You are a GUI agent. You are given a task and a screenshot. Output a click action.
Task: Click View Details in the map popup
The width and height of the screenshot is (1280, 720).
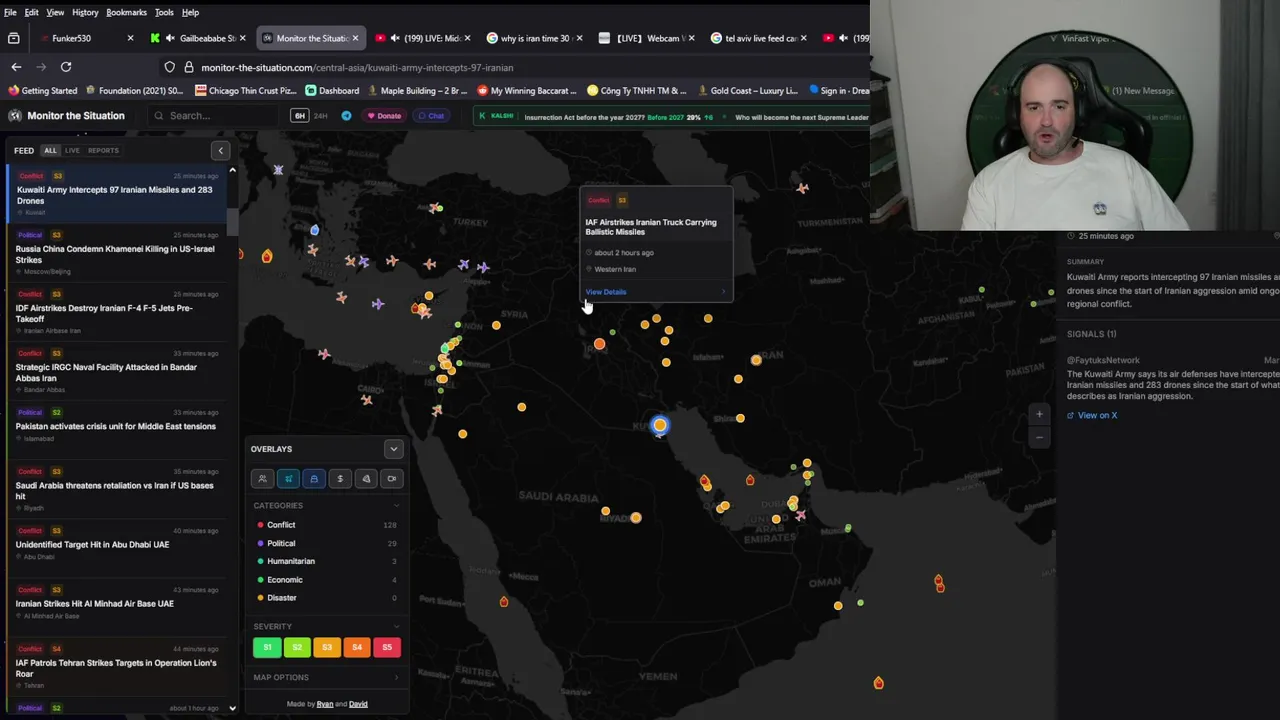click(x=606, y=292)
